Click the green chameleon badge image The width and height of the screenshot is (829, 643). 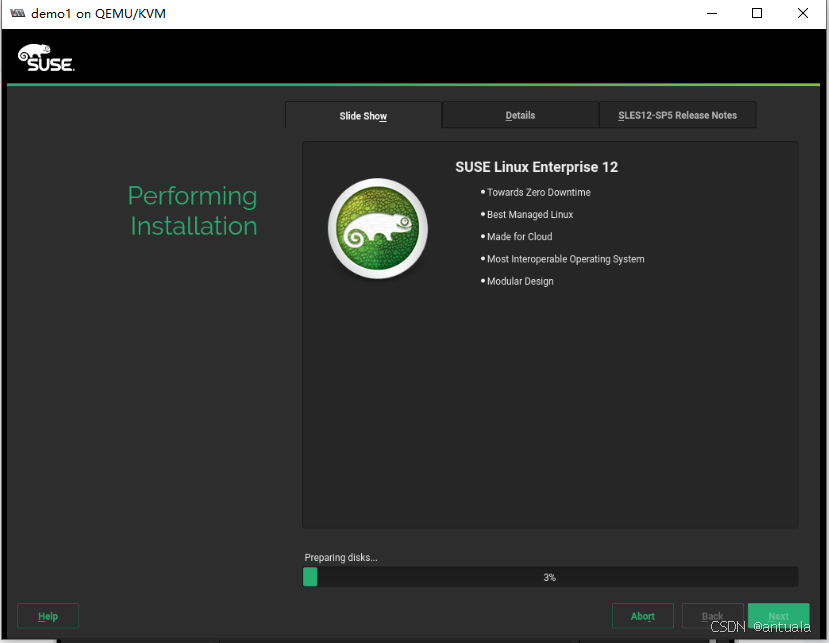click(x=377, y=228)
